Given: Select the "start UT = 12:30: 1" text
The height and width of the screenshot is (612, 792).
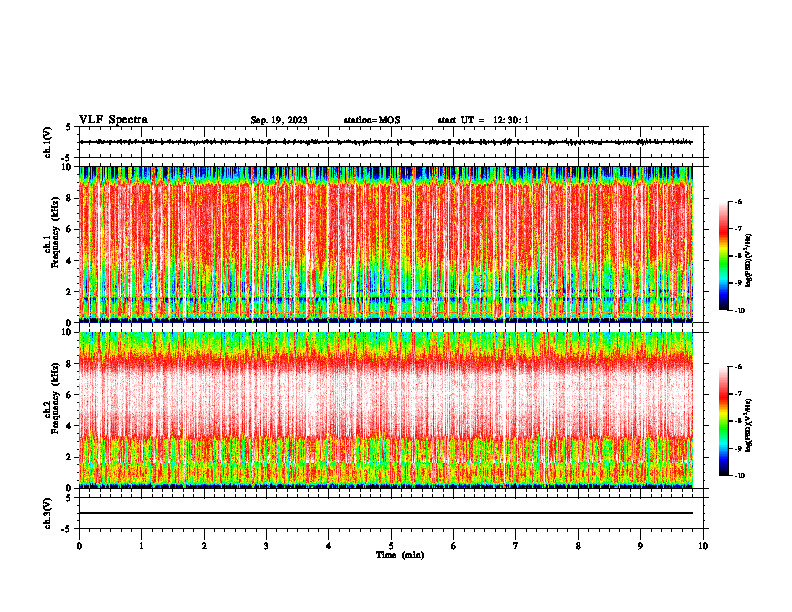Looking at the screenshot, I should click(x=483, y=120).
